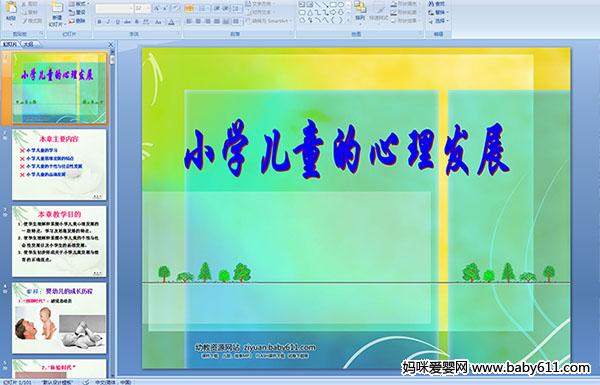600x385 pixels.
Task: Select slide 1 thumbnail with title 小学儿童的心理发展
Action: pyautogui.click(x=59, y=88)
